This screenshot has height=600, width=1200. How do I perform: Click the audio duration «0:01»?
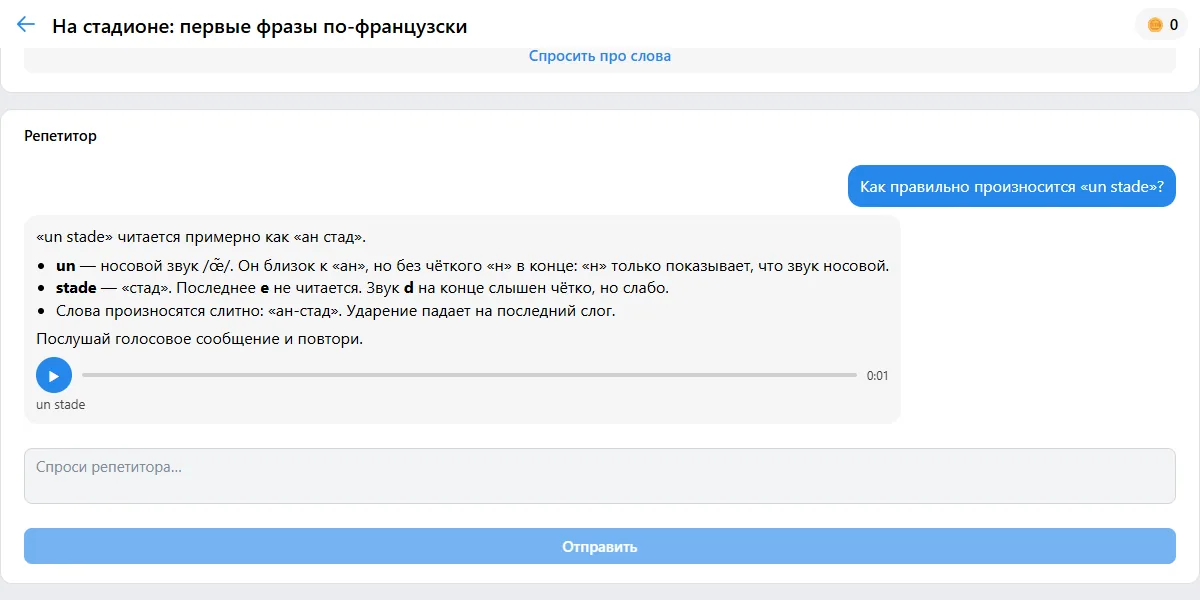point(877,376)
